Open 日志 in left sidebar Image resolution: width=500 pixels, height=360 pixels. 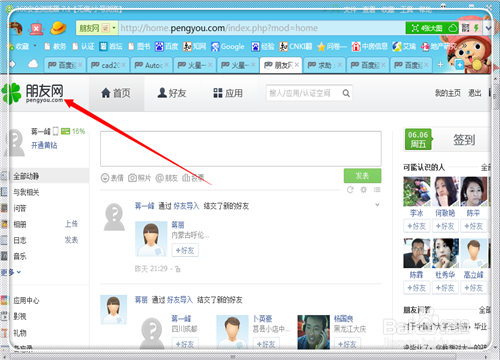20,240
